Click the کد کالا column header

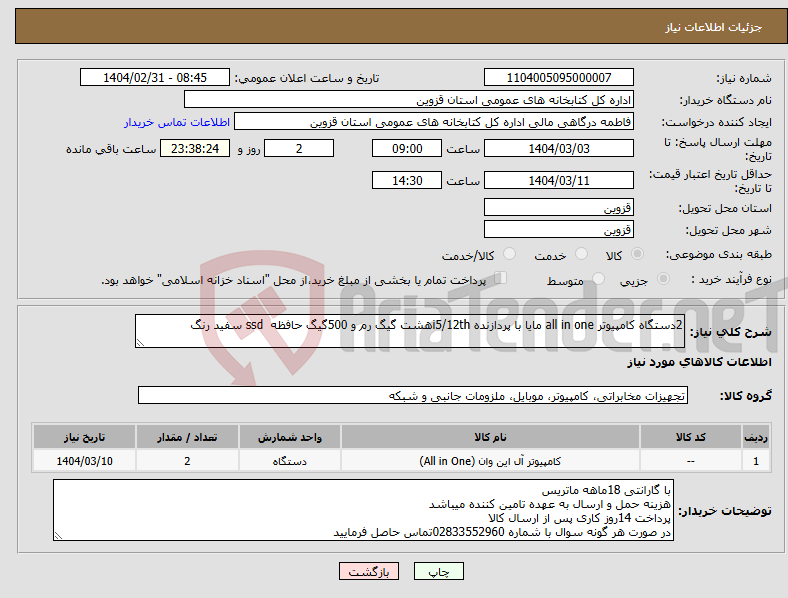coord(691,437)
